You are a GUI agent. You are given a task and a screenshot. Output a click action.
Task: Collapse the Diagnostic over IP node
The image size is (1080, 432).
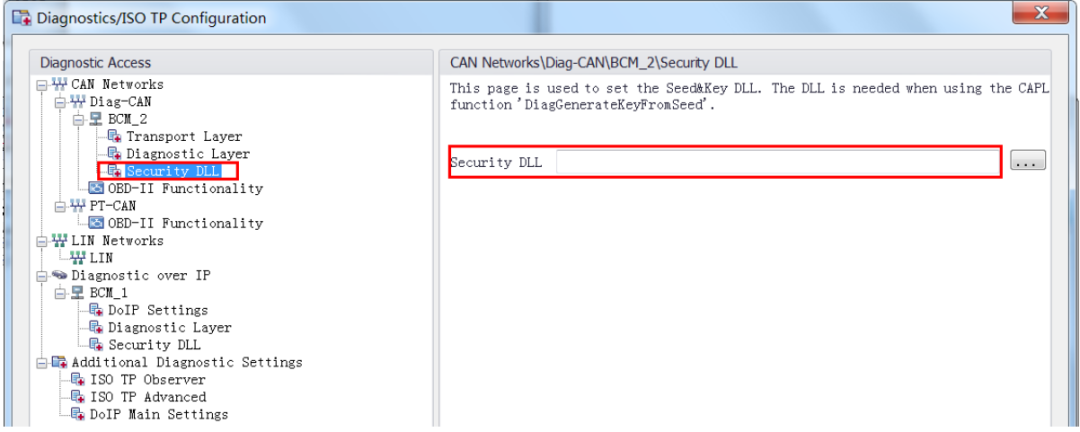(42, 275)
